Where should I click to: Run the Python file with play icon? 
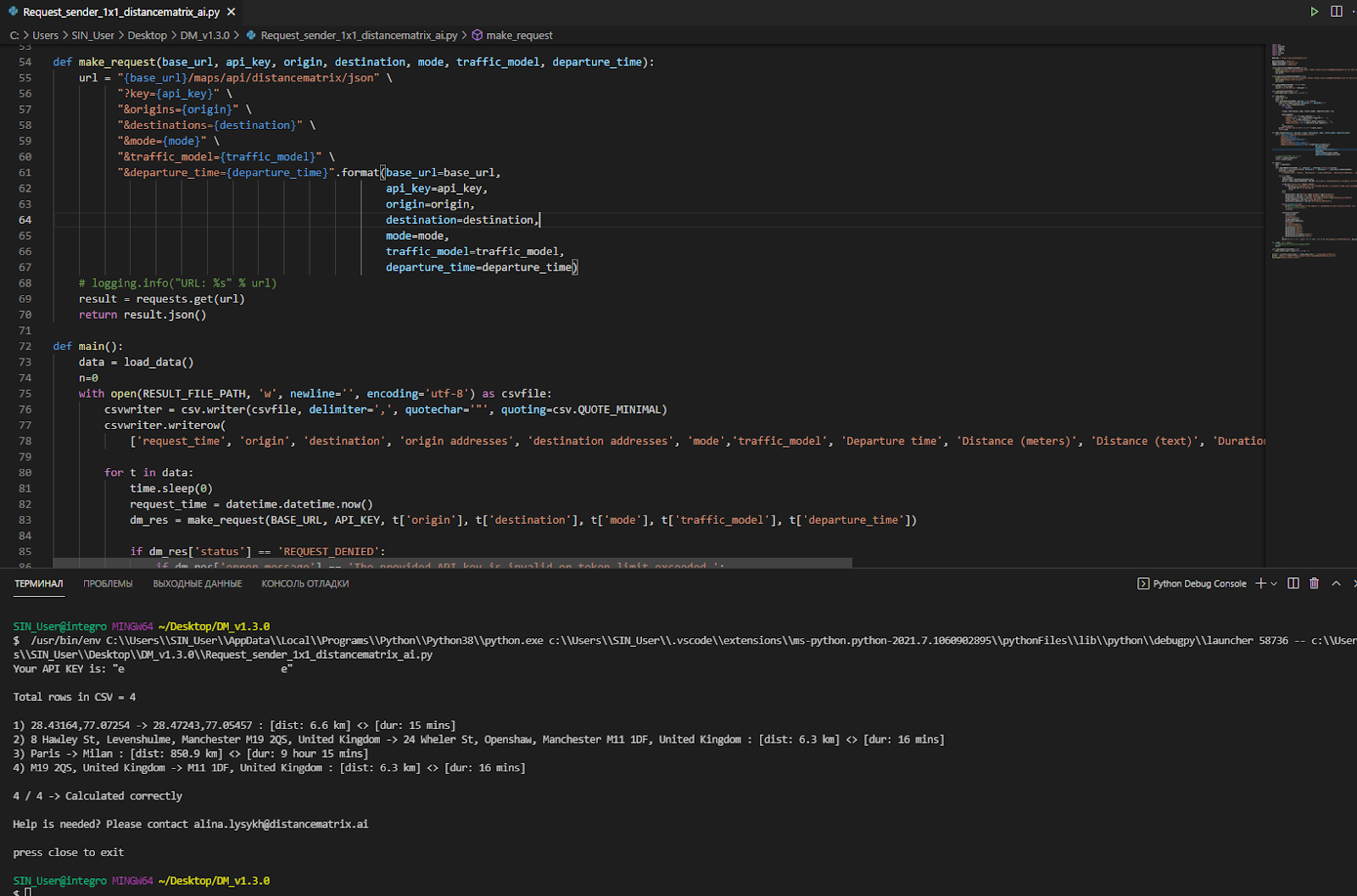1314,12
